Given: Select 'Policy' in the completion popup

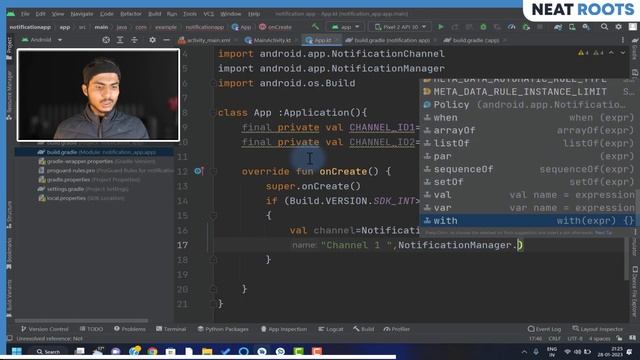Looking at the screenshot, I should [x=529, y=105].
